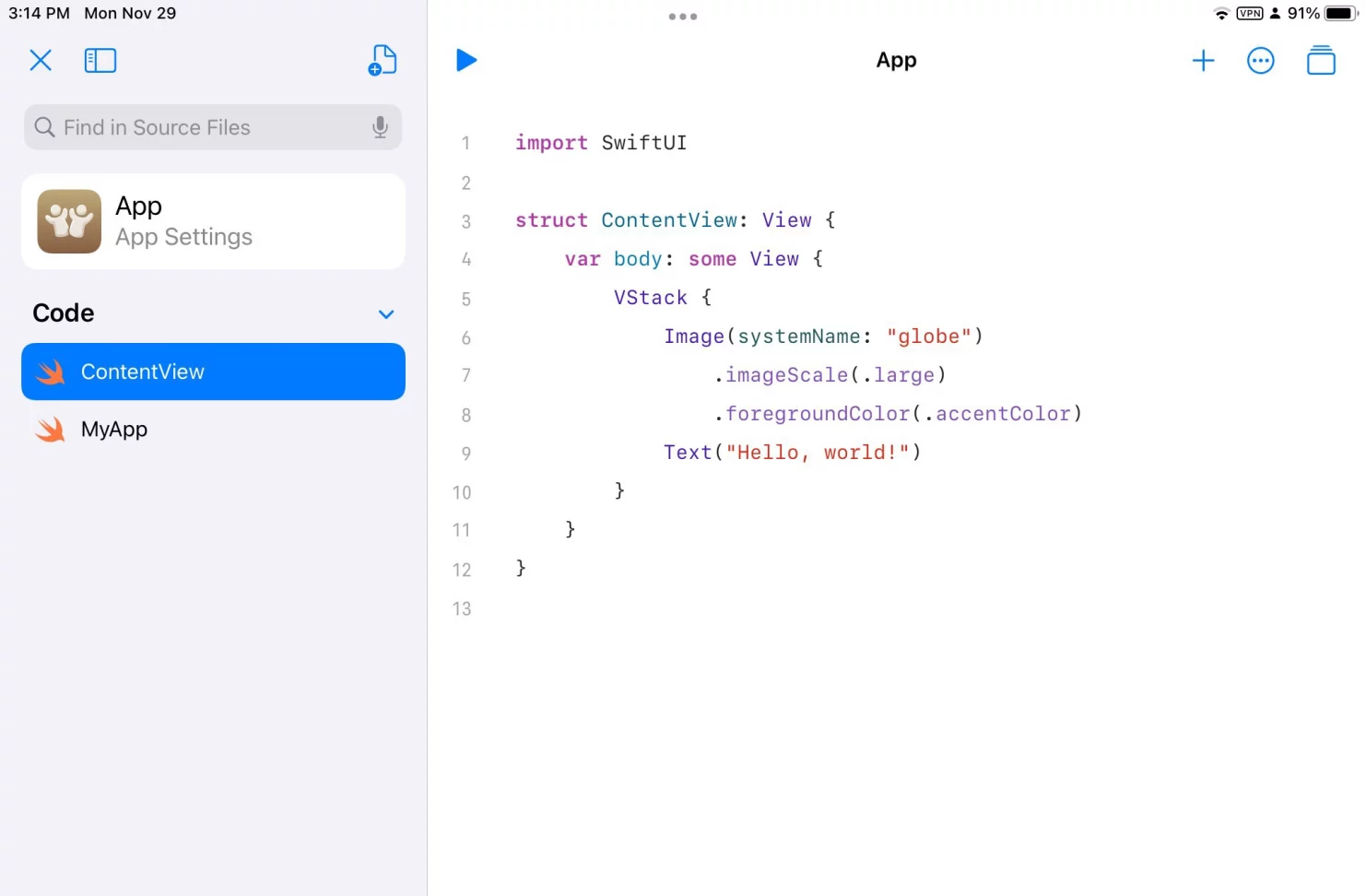Focus the Find in Source Files field
The width and height of the screenshot is (1366, 896).
[x=213, y=127]
